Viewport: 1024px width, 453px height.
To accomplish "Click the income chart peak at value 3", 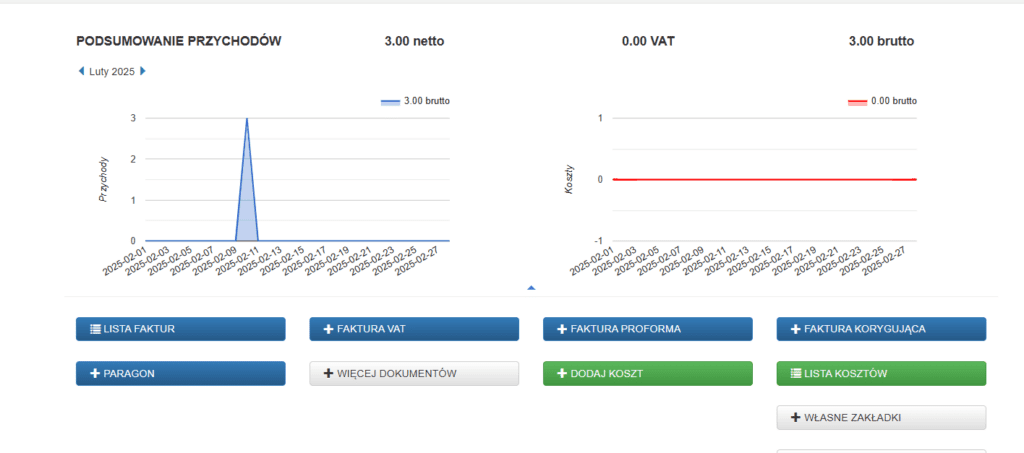I will pos(247,119).
